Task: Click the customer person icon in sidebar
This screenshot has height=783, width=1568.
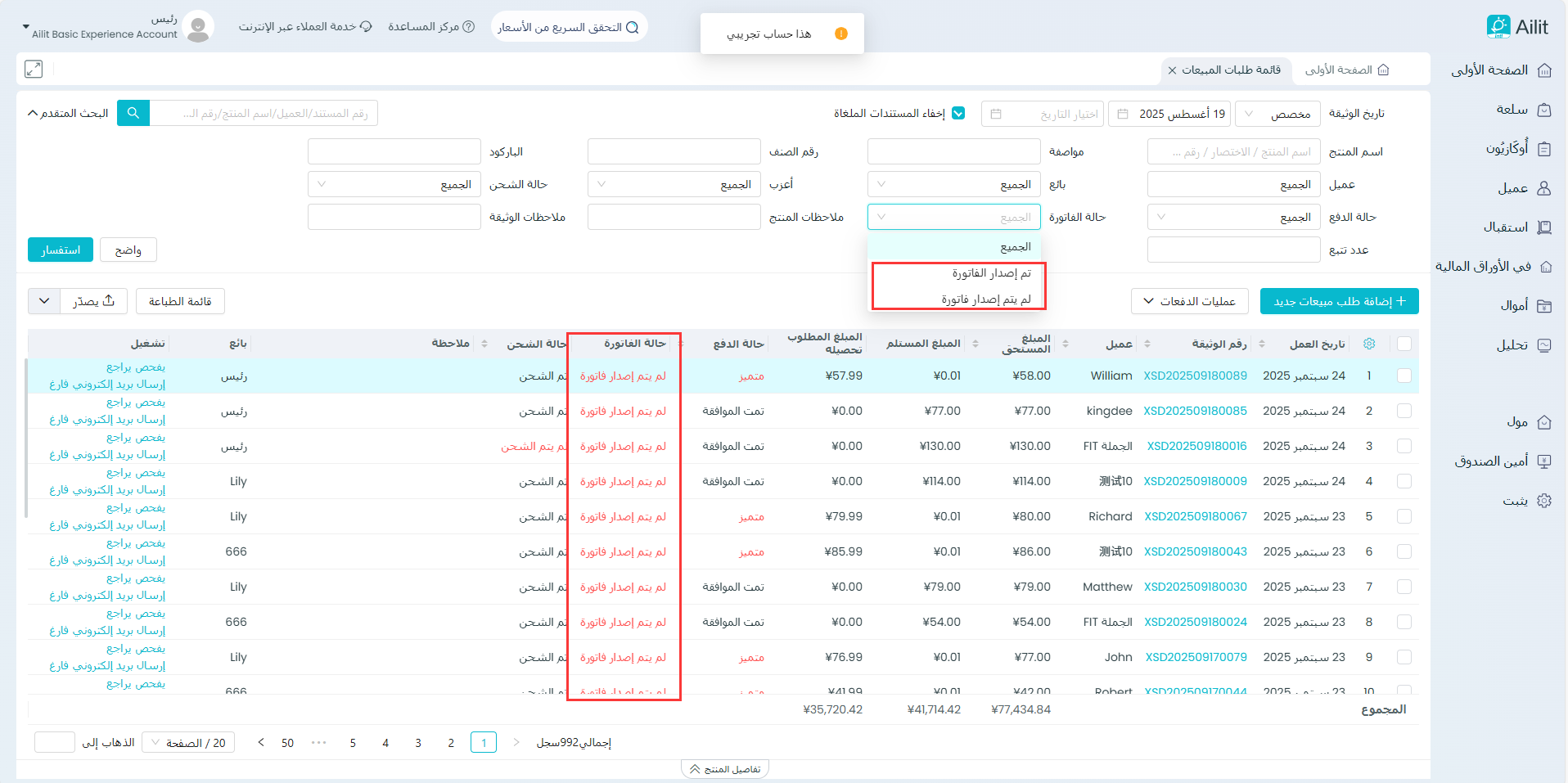Action: point(1544,188)
